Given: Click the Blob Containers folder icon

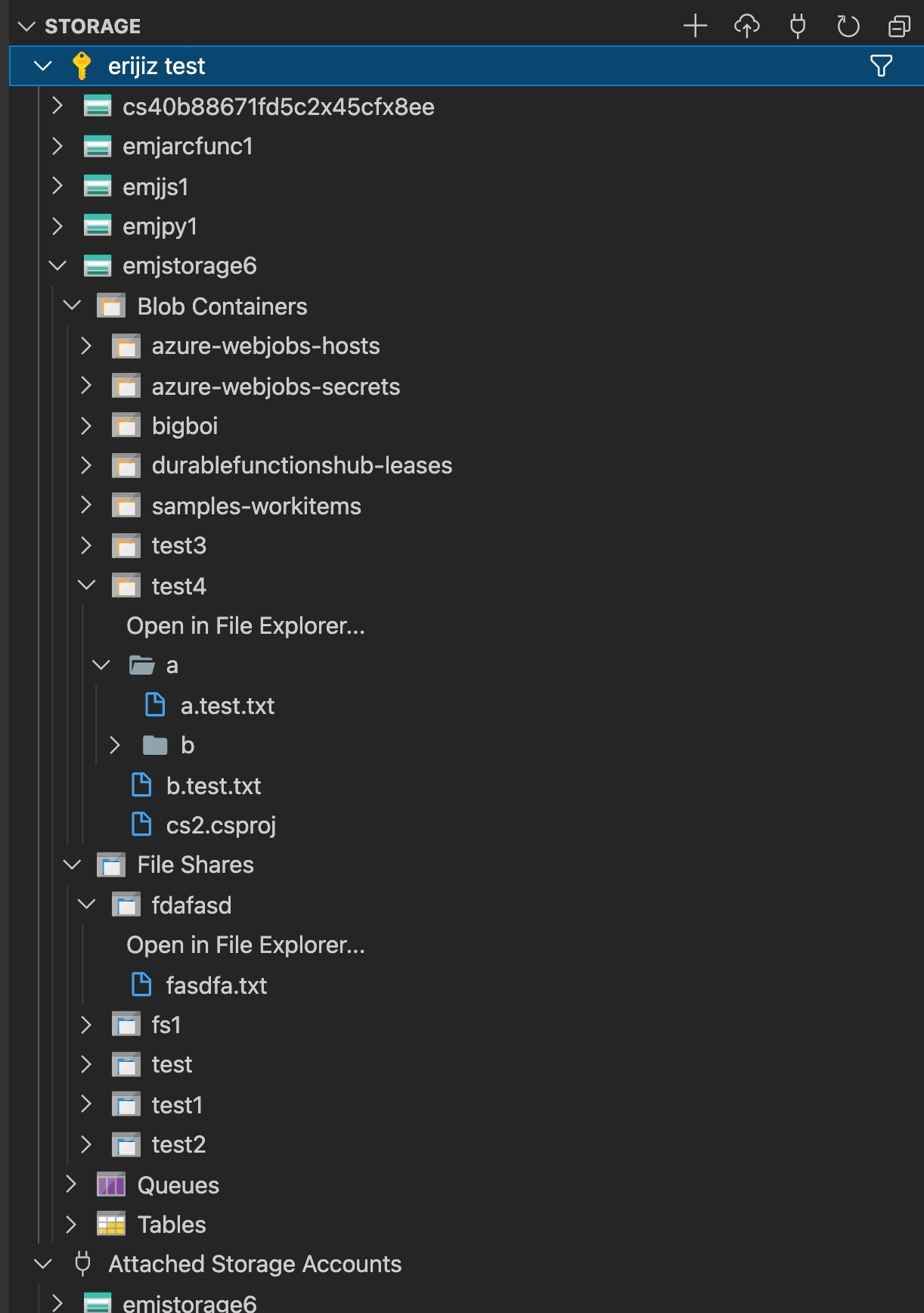Looking at the screenshot, I should (x=111, y=306).
